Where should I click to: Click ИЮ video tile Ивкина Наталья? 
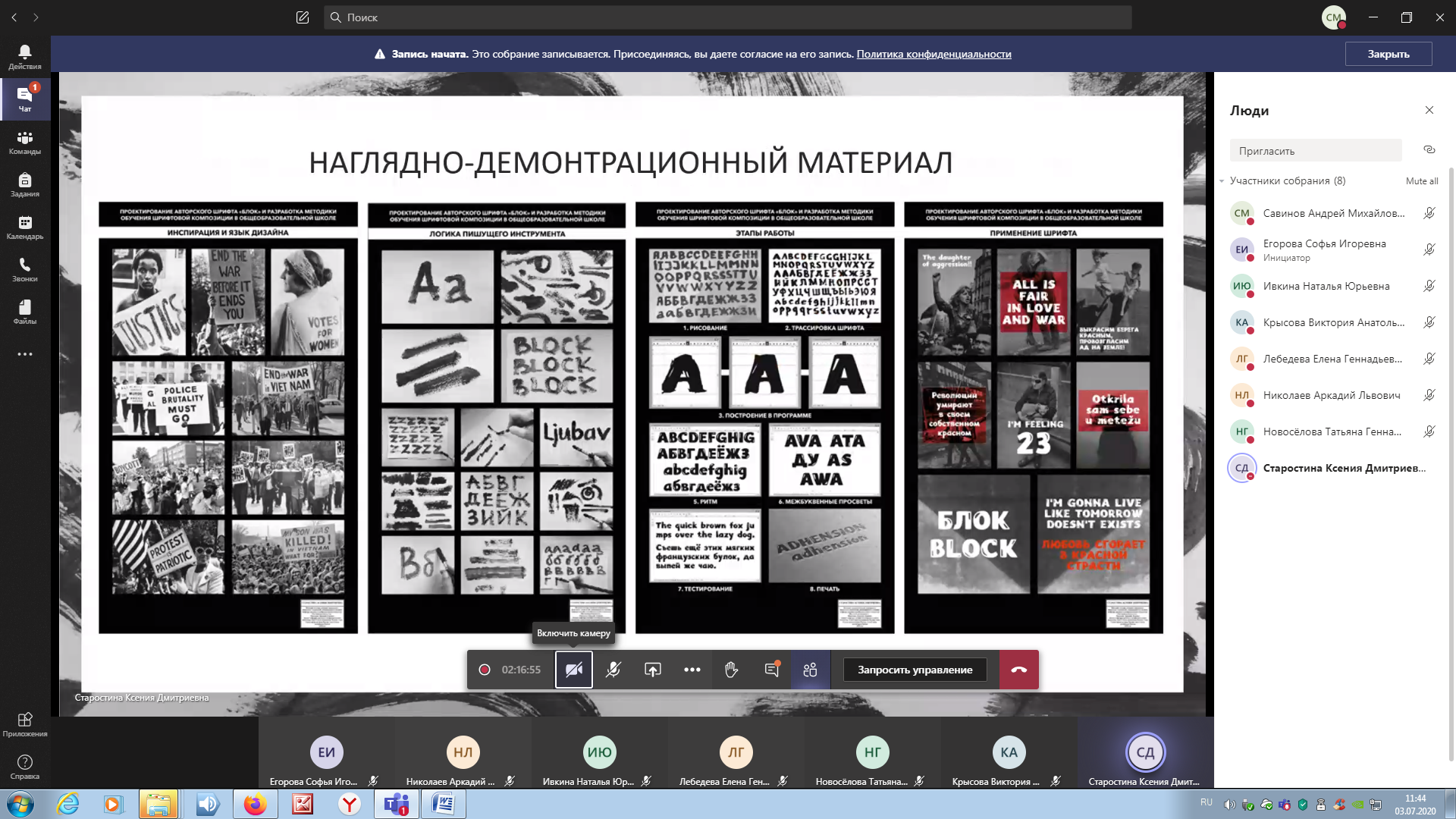600,753
